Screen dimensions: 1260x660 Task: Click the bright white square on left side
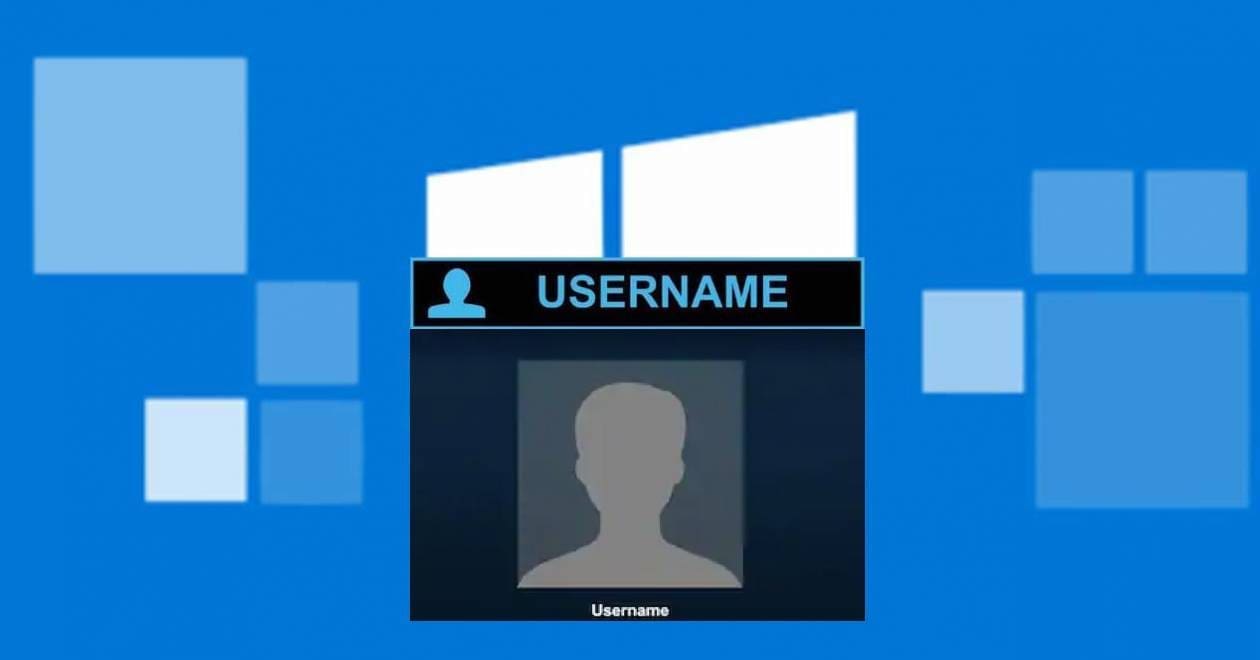tap(195, 450)
